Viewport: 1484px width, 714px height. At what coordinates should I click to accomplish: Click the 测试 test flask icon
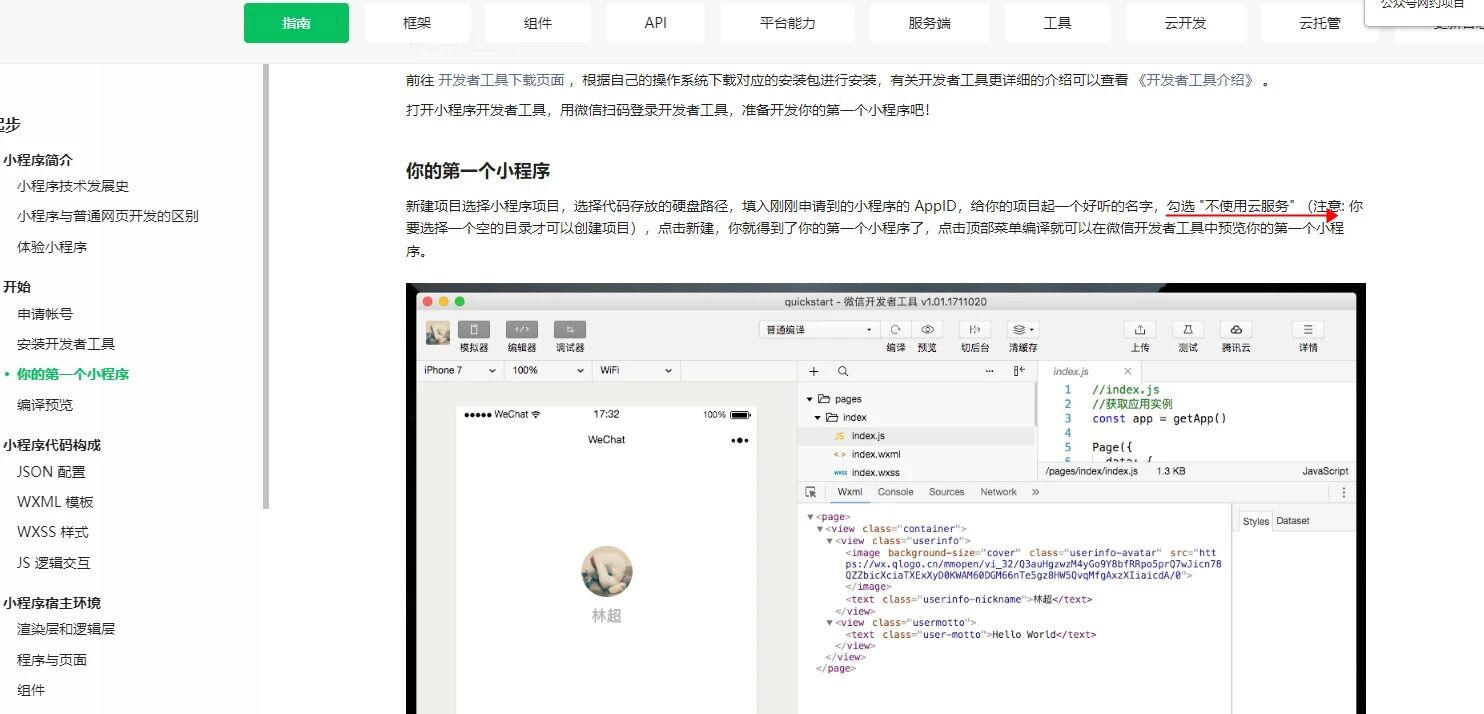pyautogui.click(x=1188, y=329)
